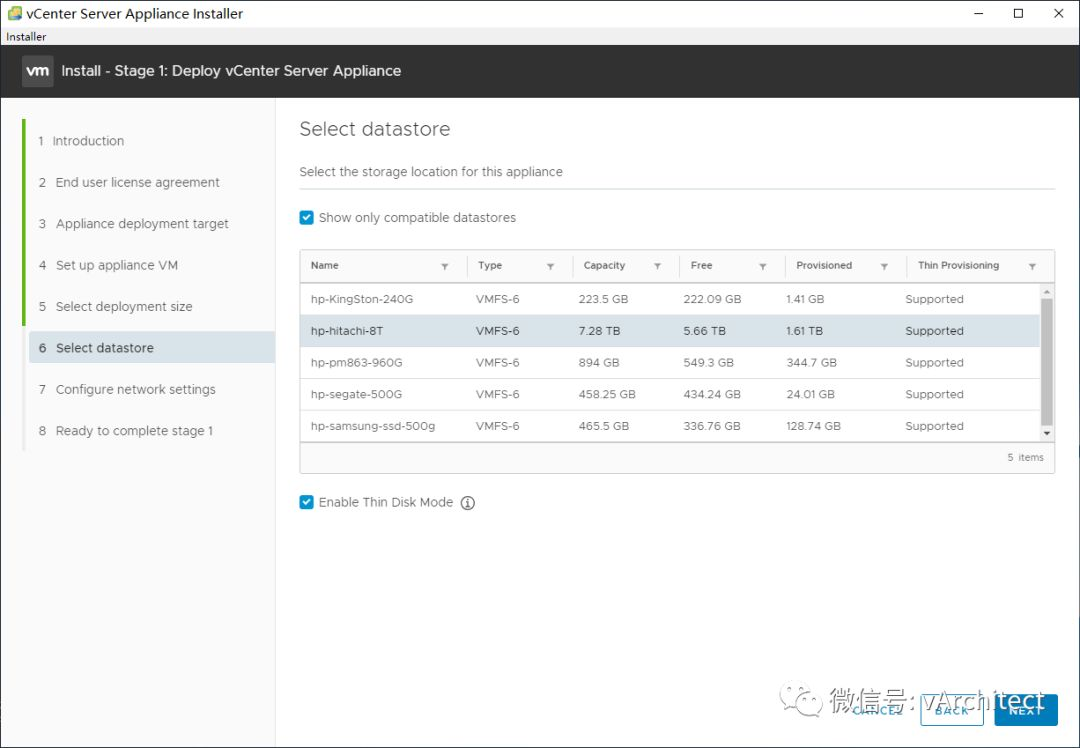Screen dimensions: 1080x748
Task: Click Supported in hp-segate-500G row
Action: [934, 395]
